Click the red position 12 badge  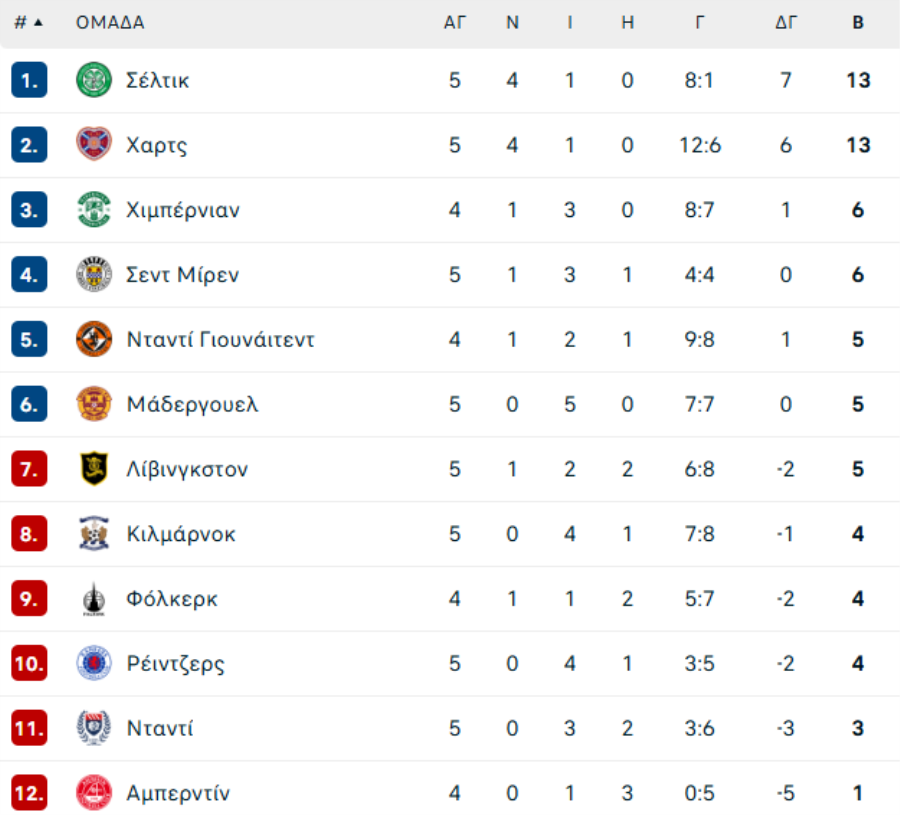(29, 793)
